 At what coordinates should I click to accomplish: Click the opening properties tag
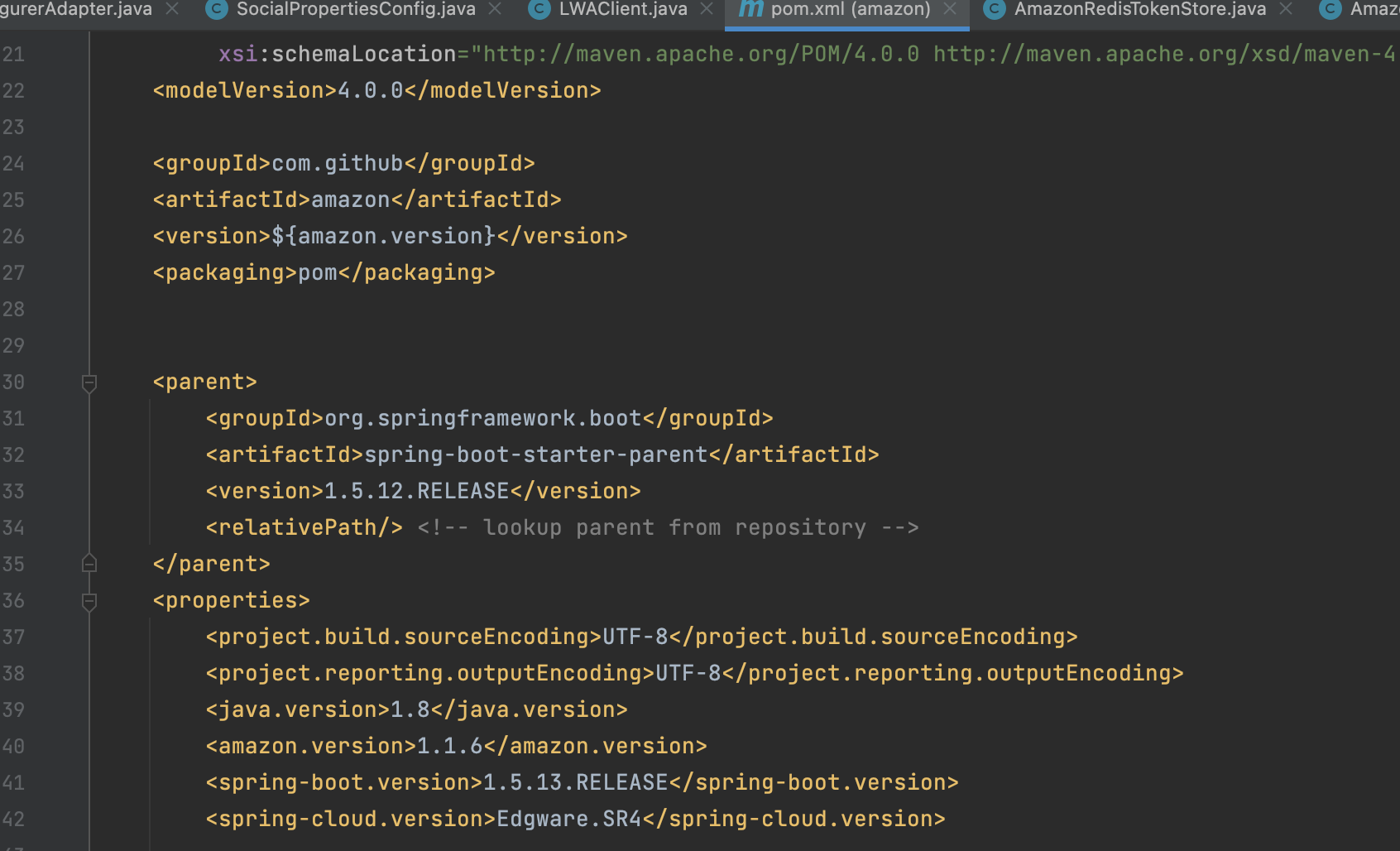pos(232,600)
